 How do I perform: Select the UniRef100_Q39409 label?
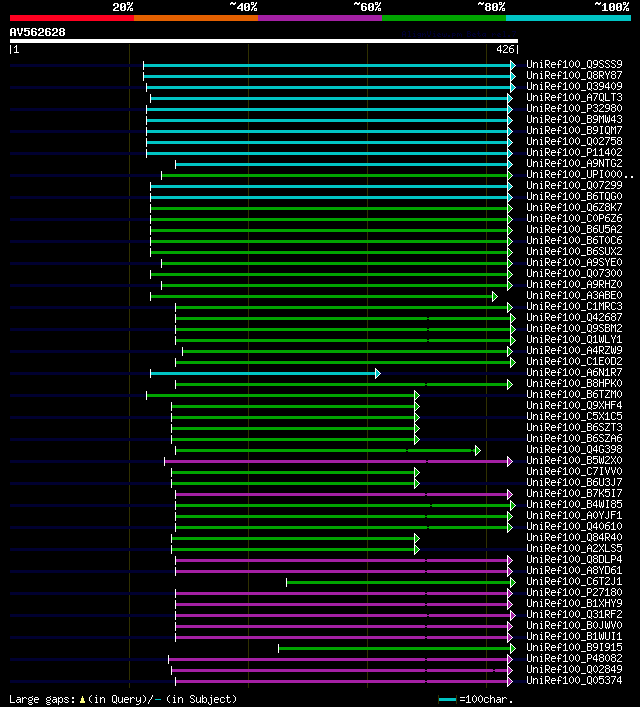[574, 86]
